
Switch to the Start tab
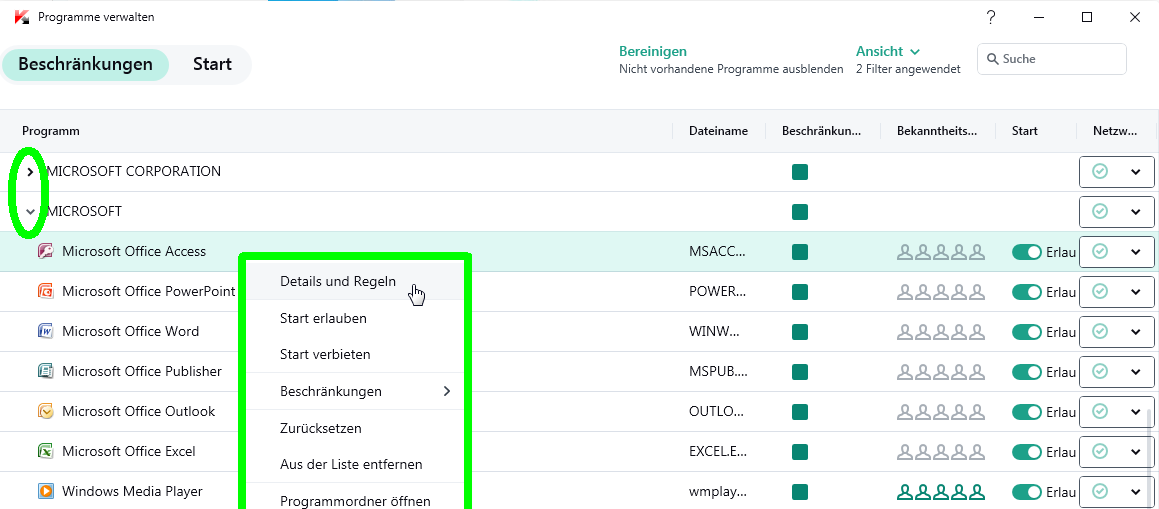pos(212,64)
